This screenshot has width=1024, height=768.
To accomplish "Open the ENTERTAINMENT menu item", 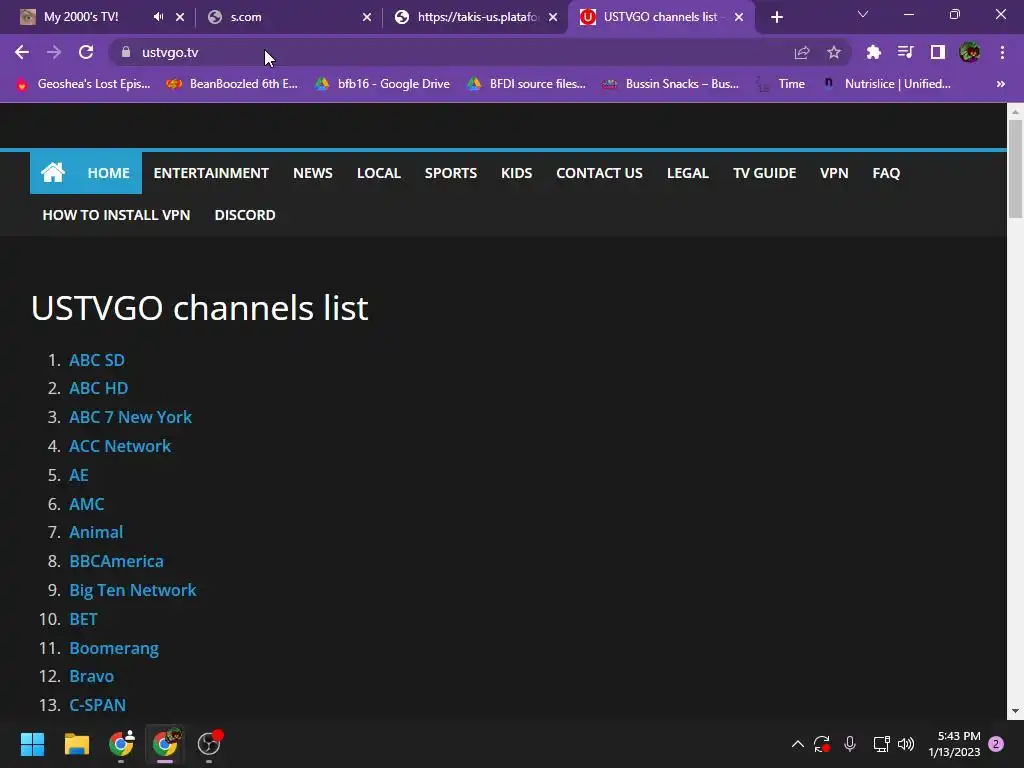I will tap(211, 173).
